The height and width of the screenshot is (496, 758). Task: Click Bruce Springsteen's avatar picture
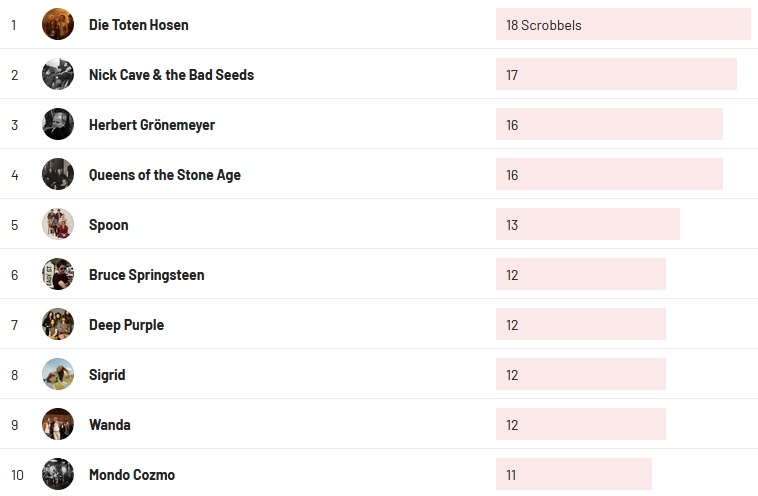[58, 274]
